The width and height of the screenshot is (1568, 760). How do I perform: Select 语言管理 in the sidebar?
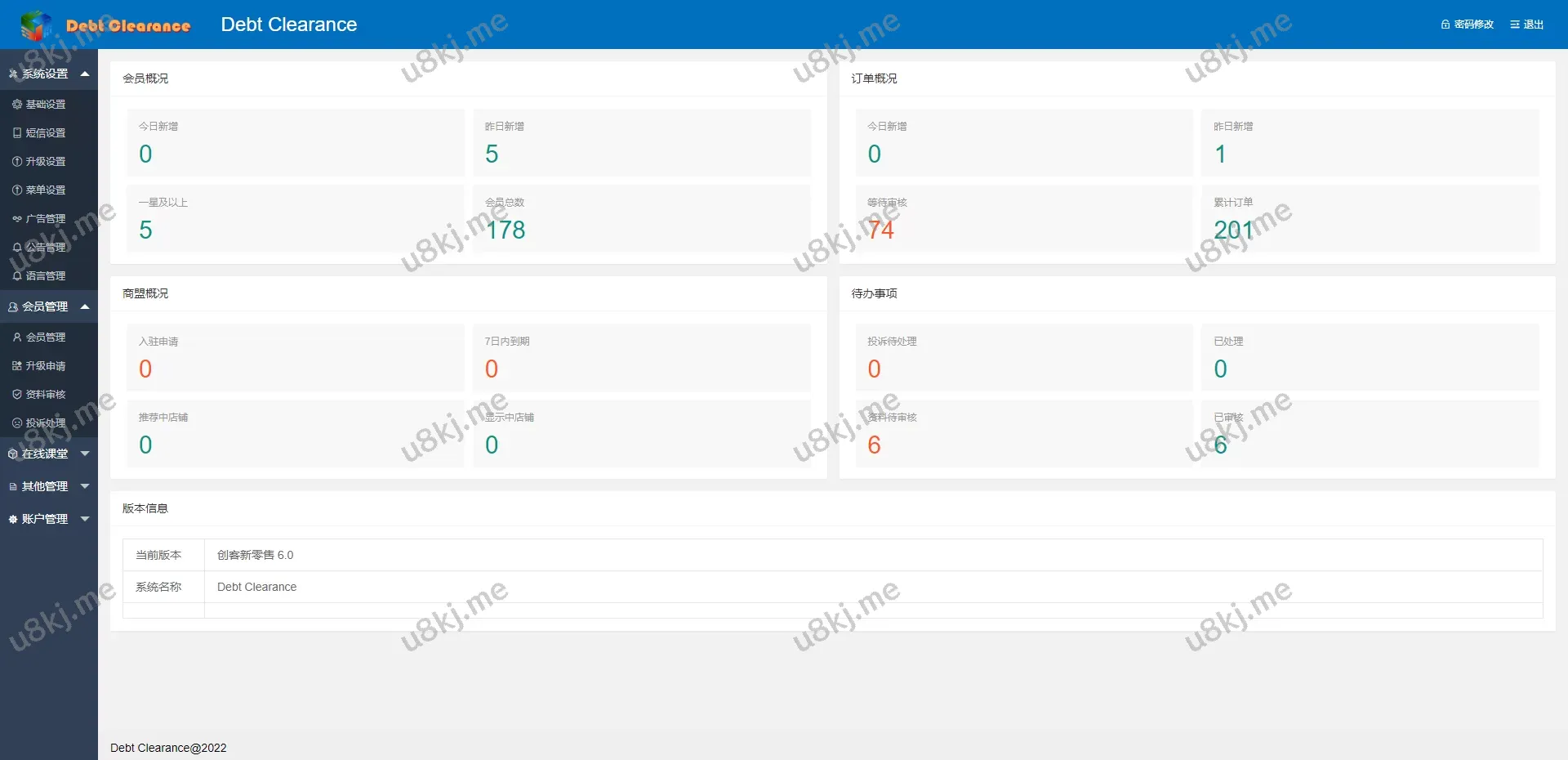coord(46,276)
